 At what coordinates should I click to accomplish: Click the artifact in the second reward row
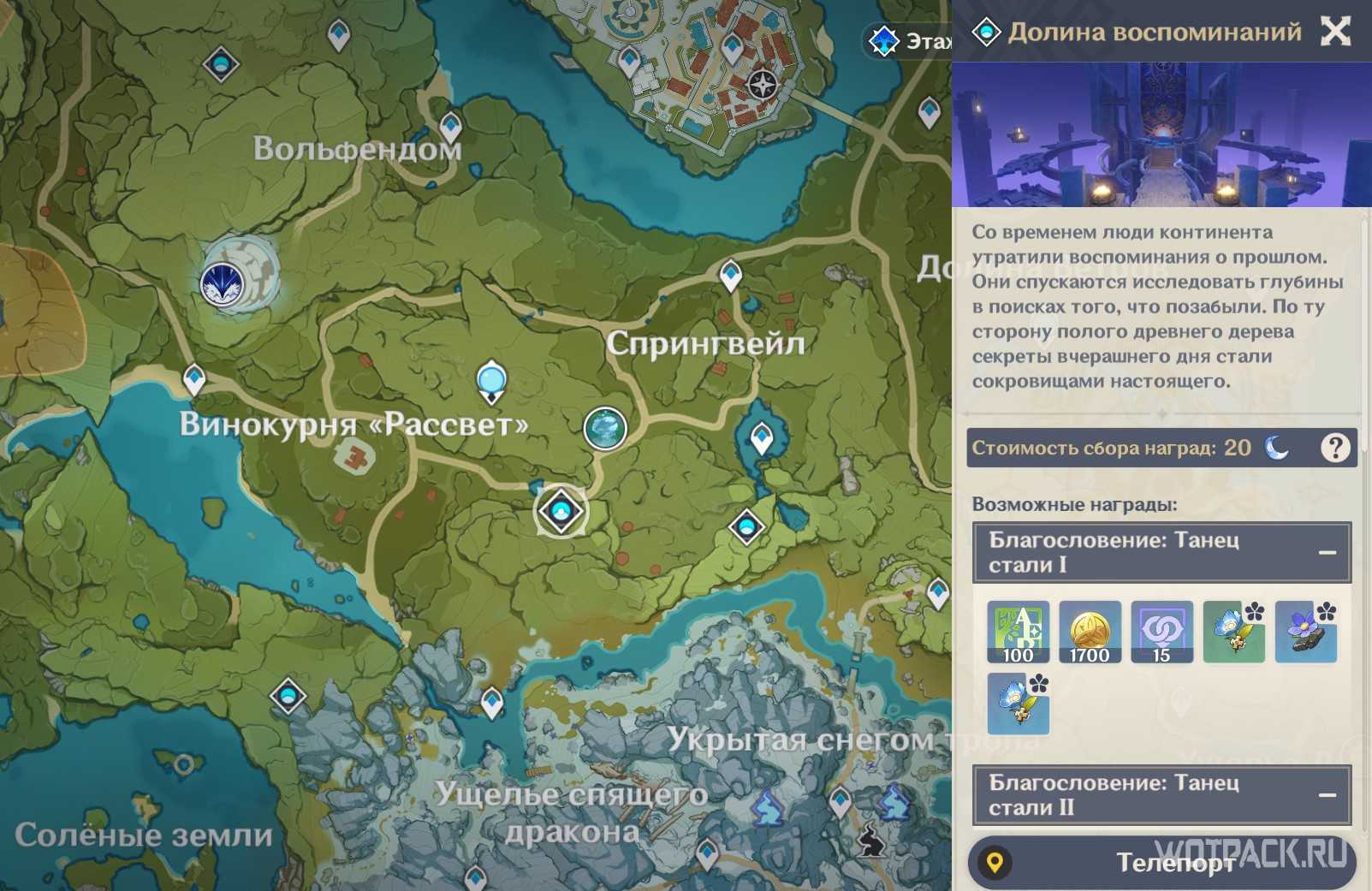click(1018, 704)
